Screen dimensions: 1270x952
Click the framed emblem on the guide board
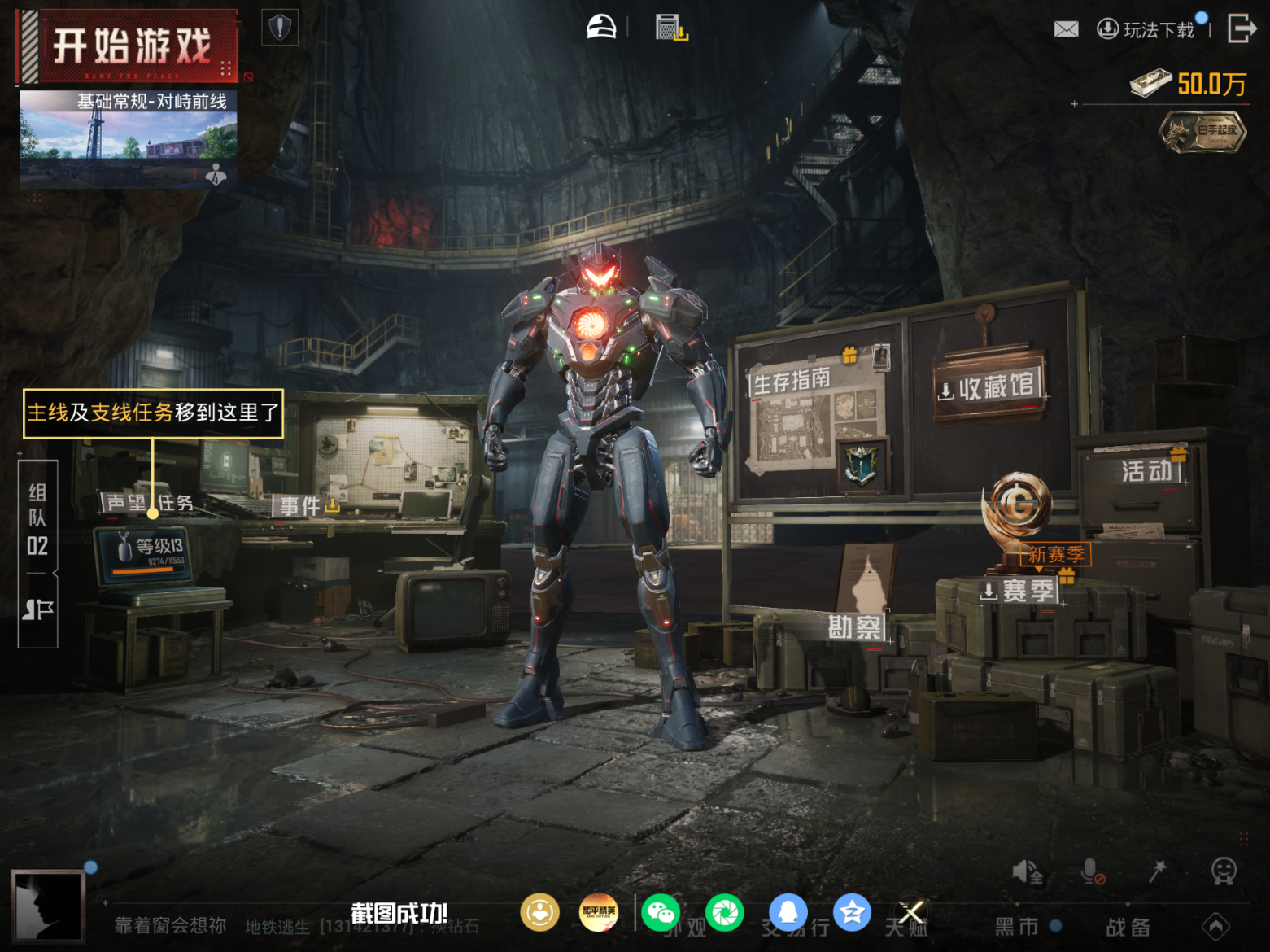862,465
